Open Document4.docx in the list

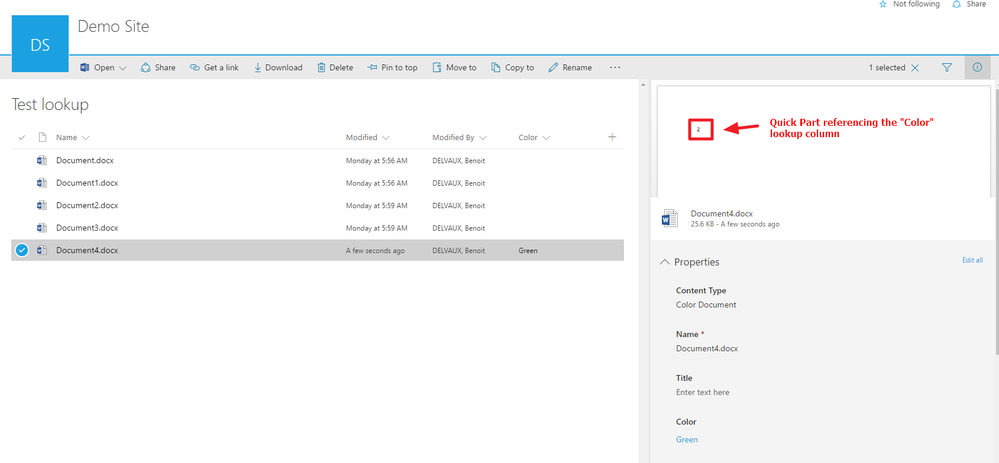[x=87, y=250]
